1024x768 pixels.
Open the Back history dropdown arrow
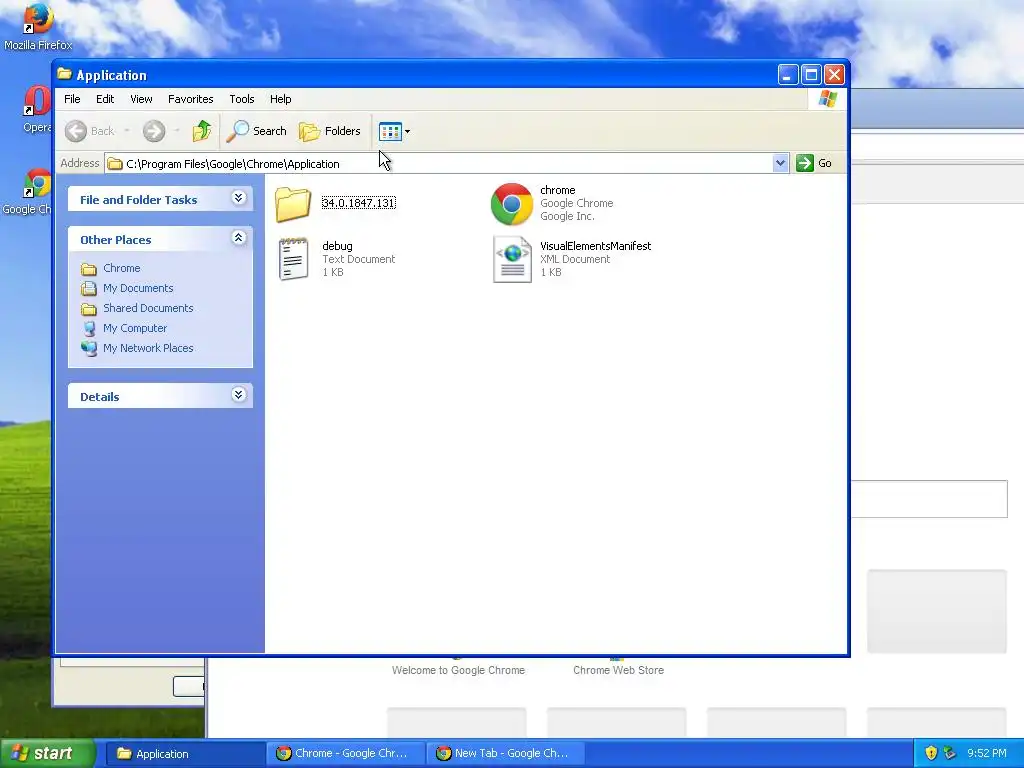click(x=127, y=131)
